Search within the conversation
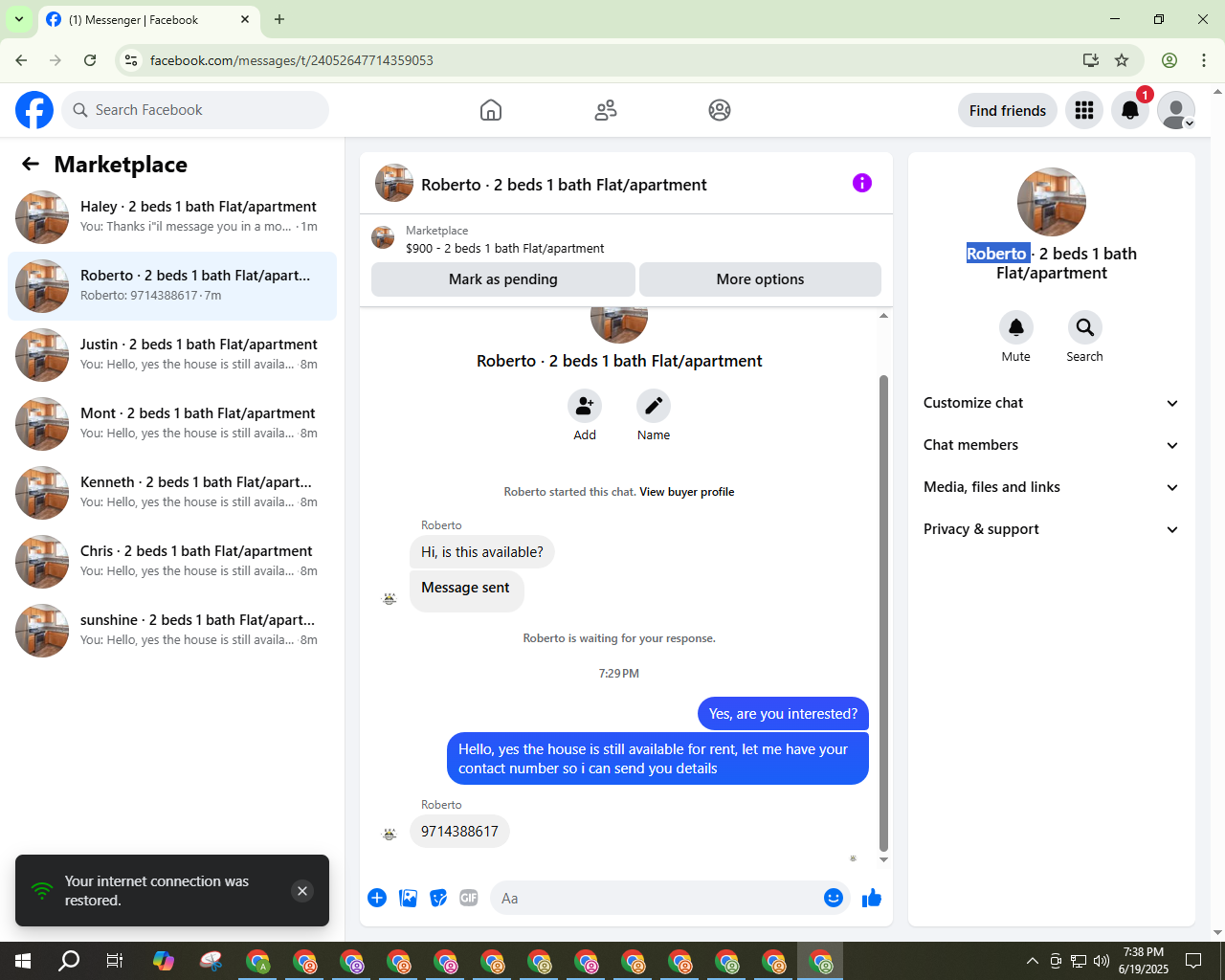This screenshot has height=980, width=1225. pyautogui.click(x=1085, y=327)
